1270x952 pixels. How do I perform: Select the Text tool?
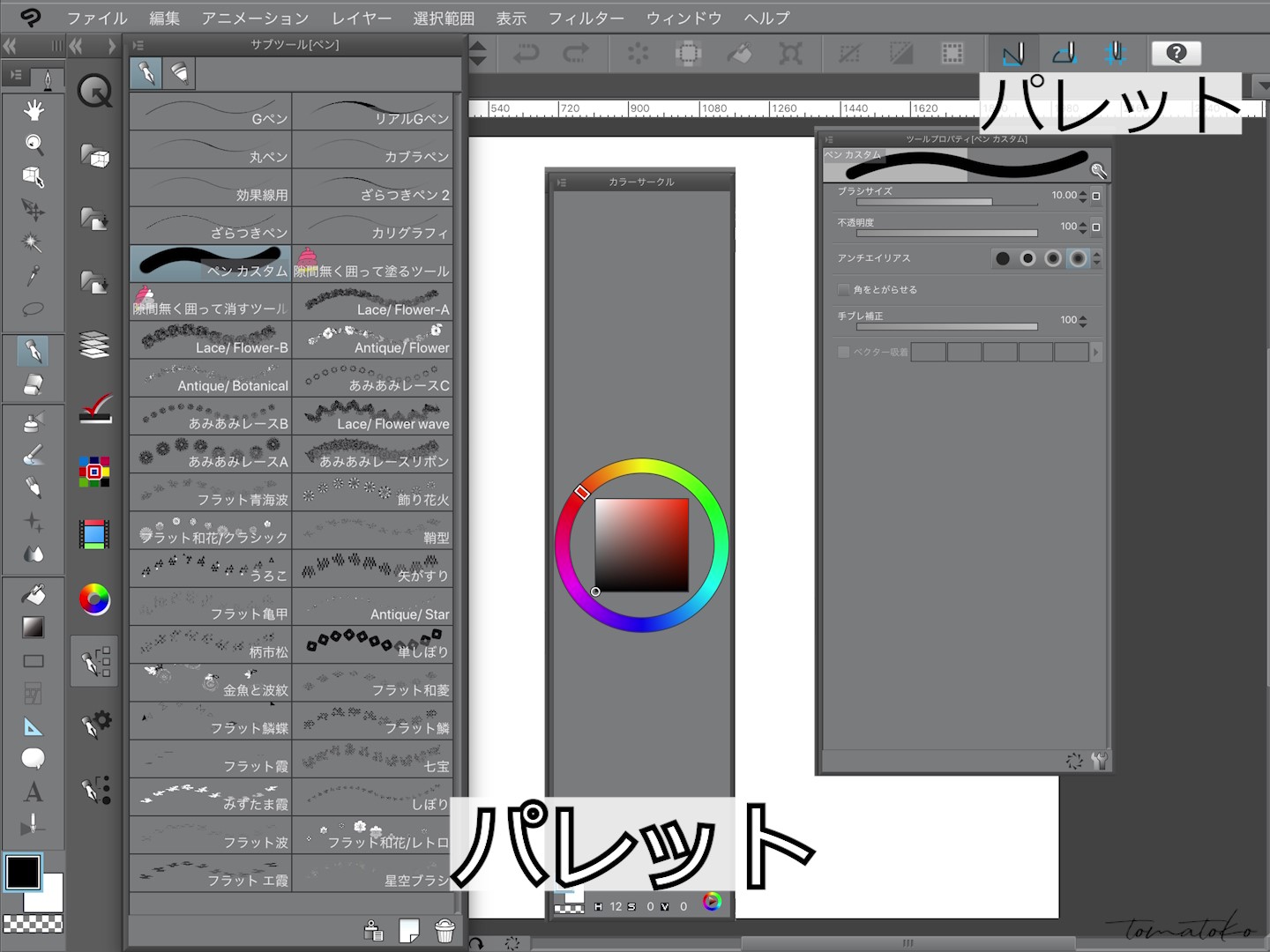tap(34, 792)
